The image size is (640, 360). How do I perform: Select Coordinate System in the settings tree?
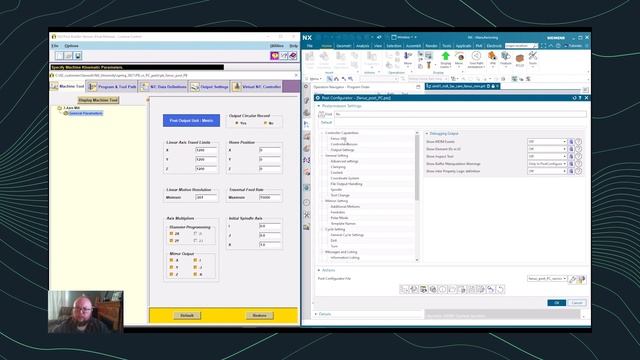pyautogui.click(x=345, y=178)
